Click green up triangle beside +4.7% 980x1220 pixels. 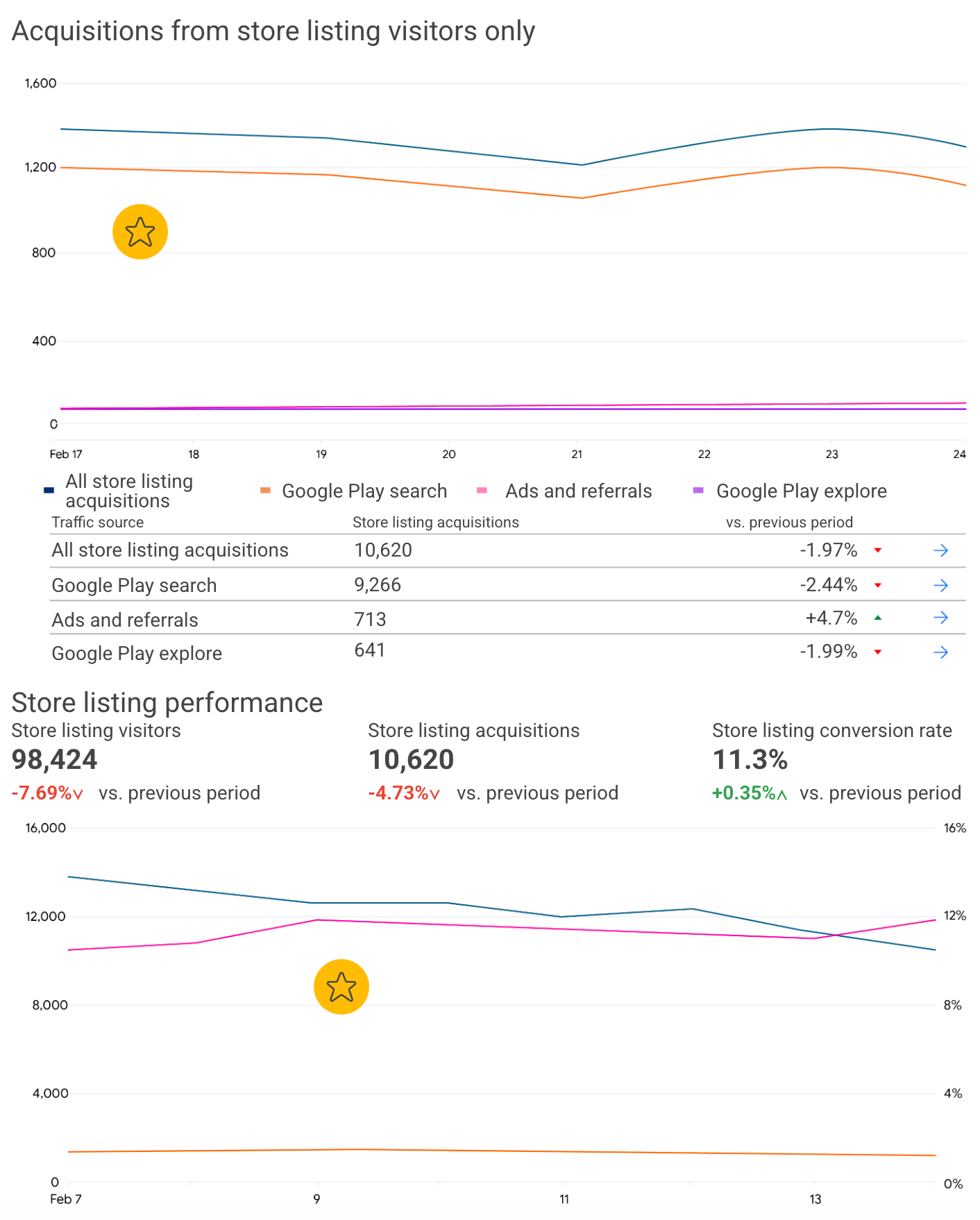click(878, 618)
